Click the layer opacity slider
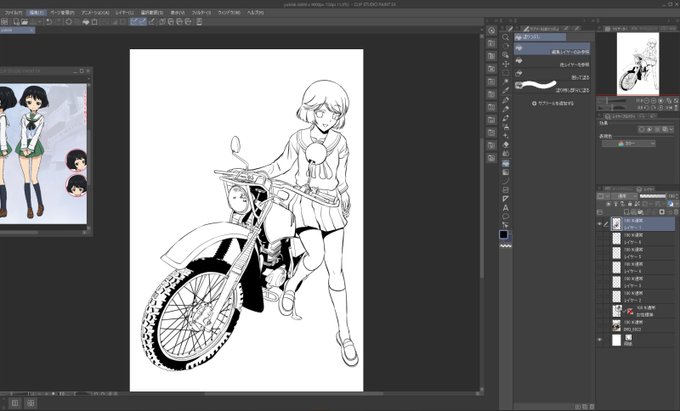 coord(653,196)
